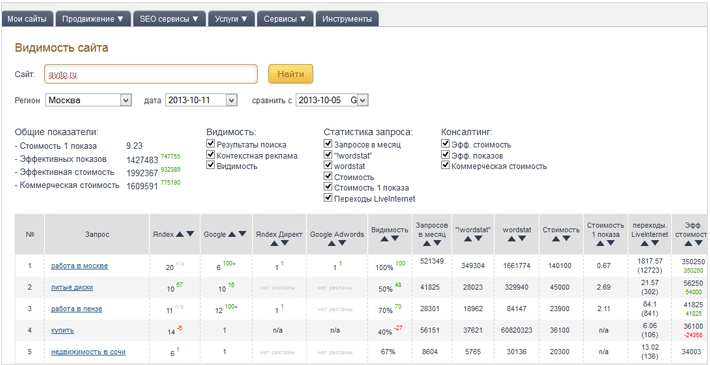Sort Стоимость column header ascending
The width and height of the screenshot is (710, 365).
(x=556, y=239)
